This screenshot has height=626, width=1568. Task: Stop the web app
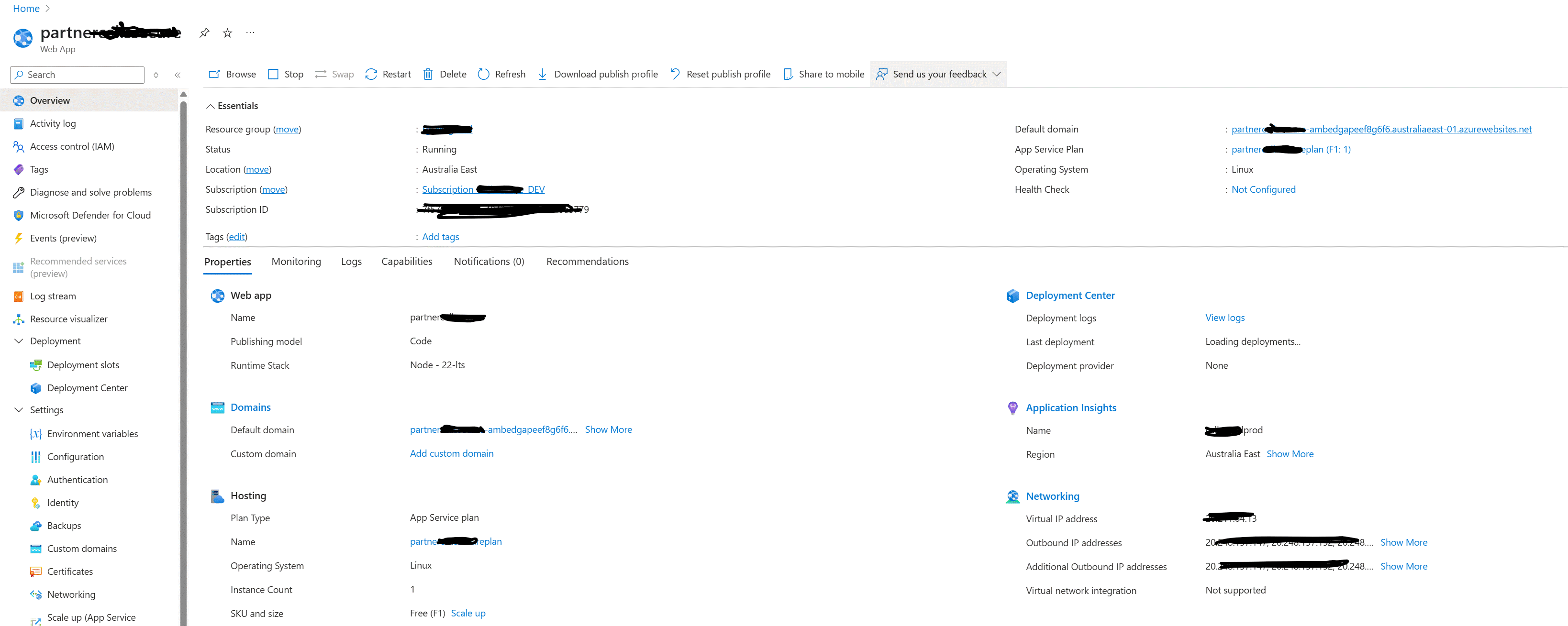pyautogui.click(x=286, y=74)
